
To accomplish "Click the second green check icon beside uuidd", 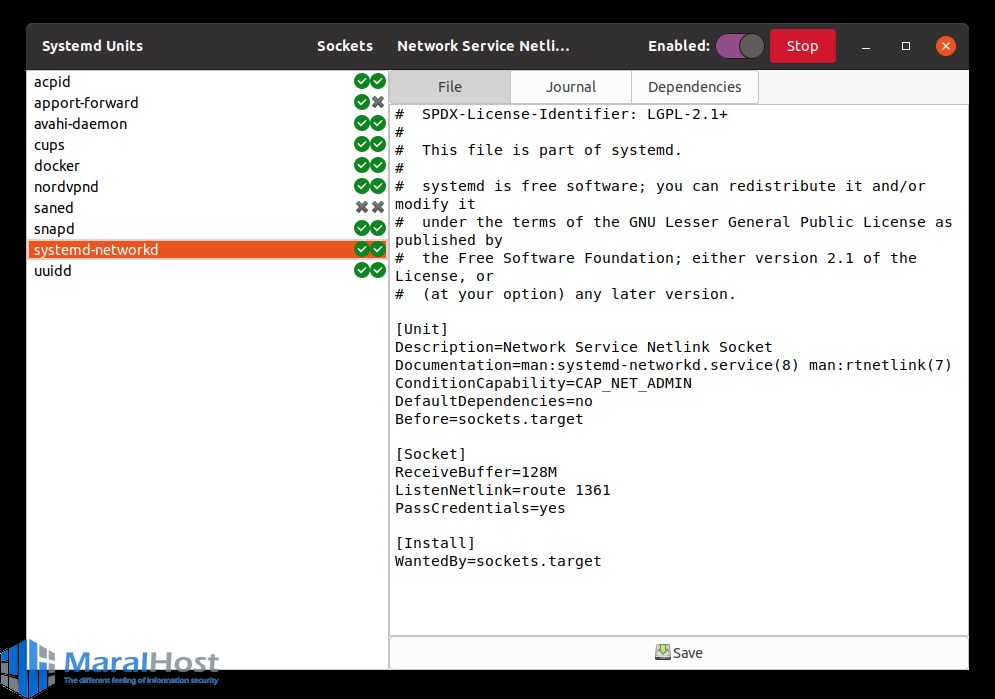I will click(378, 270).
